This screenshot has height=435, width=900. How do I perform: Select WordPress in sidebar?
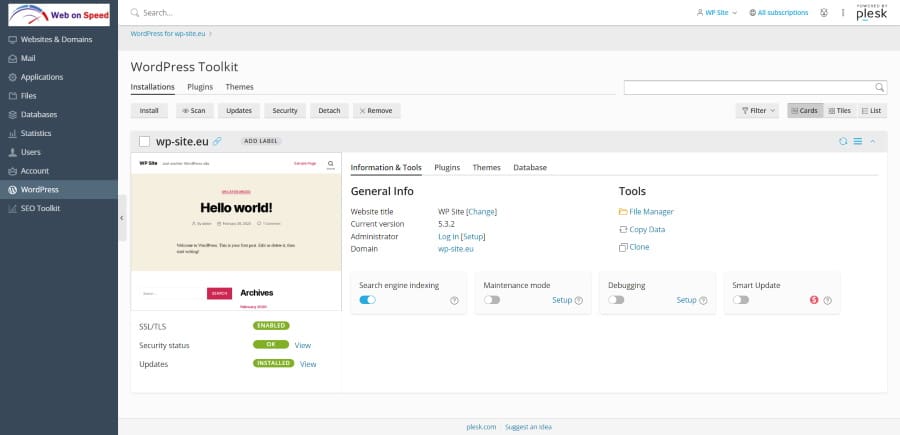point(59,189)
